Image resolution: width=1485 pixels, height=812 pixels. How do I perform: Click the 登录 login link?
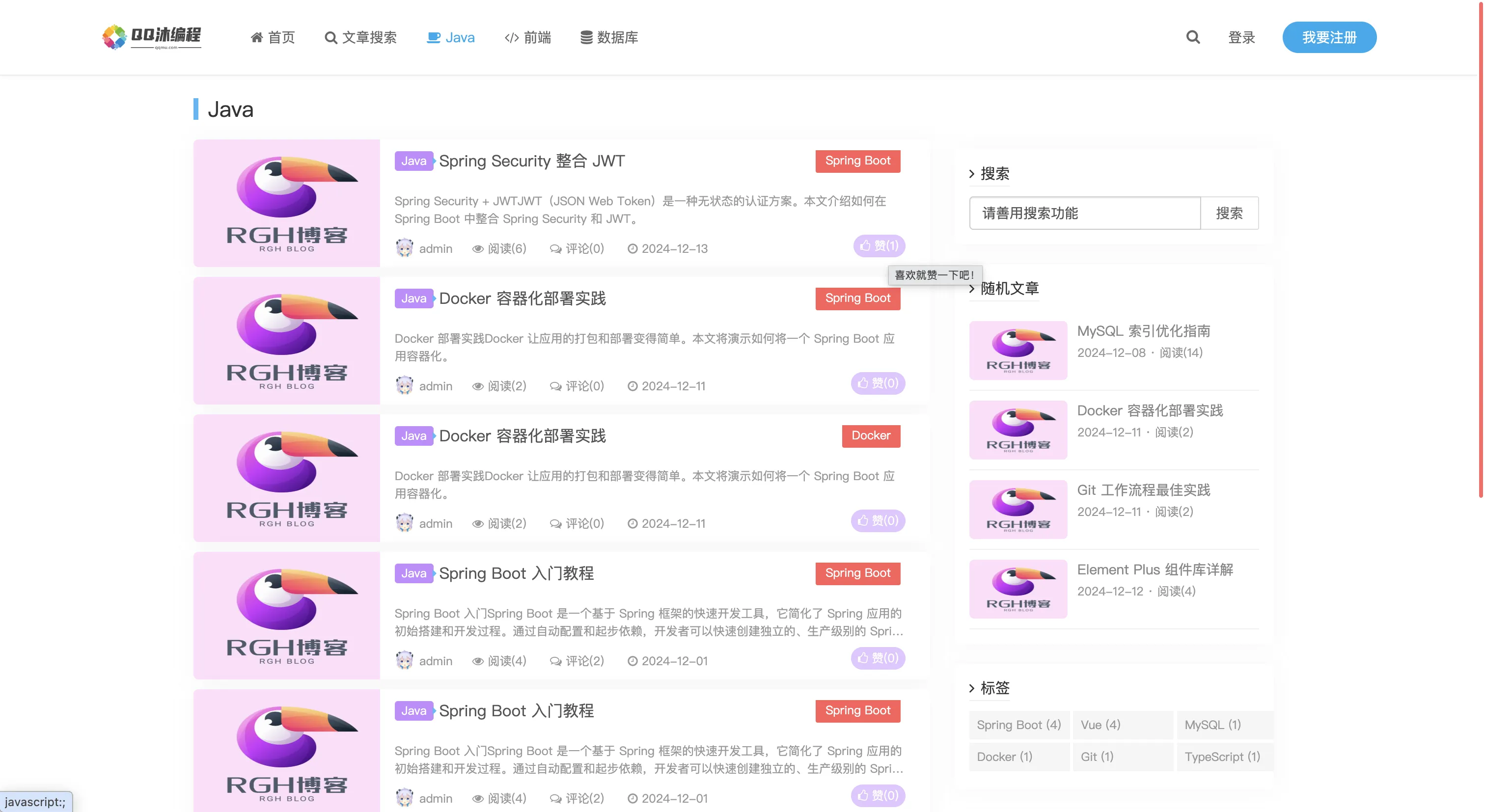tap(1241, 37)
